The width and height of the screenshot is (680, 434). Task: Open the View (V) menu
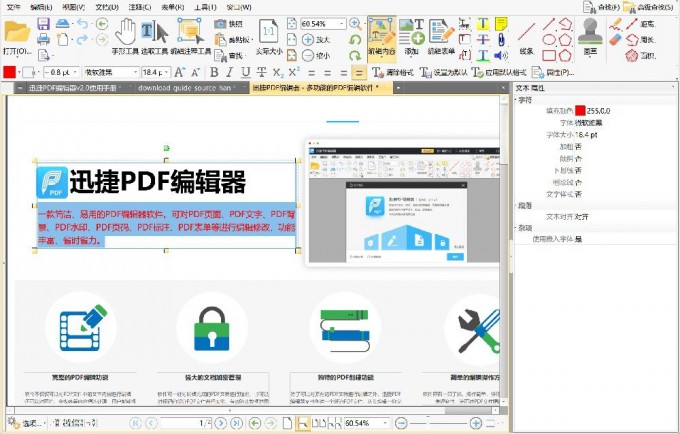(73, 7)
